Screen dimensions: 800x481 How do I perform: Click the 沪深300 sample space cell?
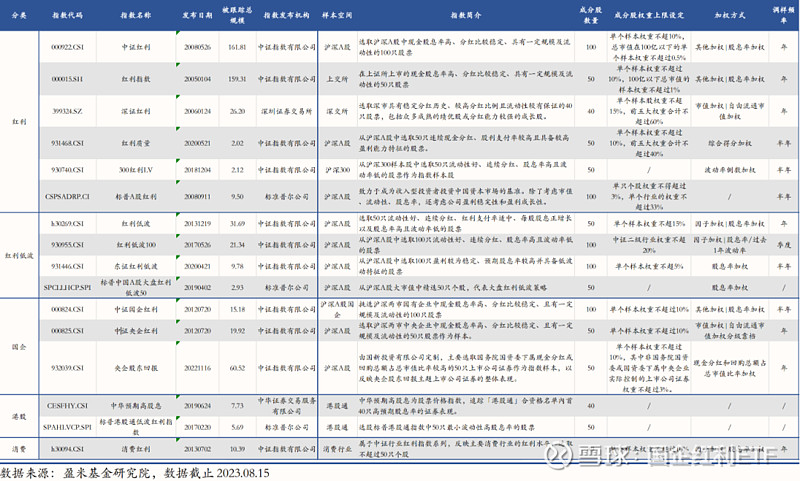337,170
